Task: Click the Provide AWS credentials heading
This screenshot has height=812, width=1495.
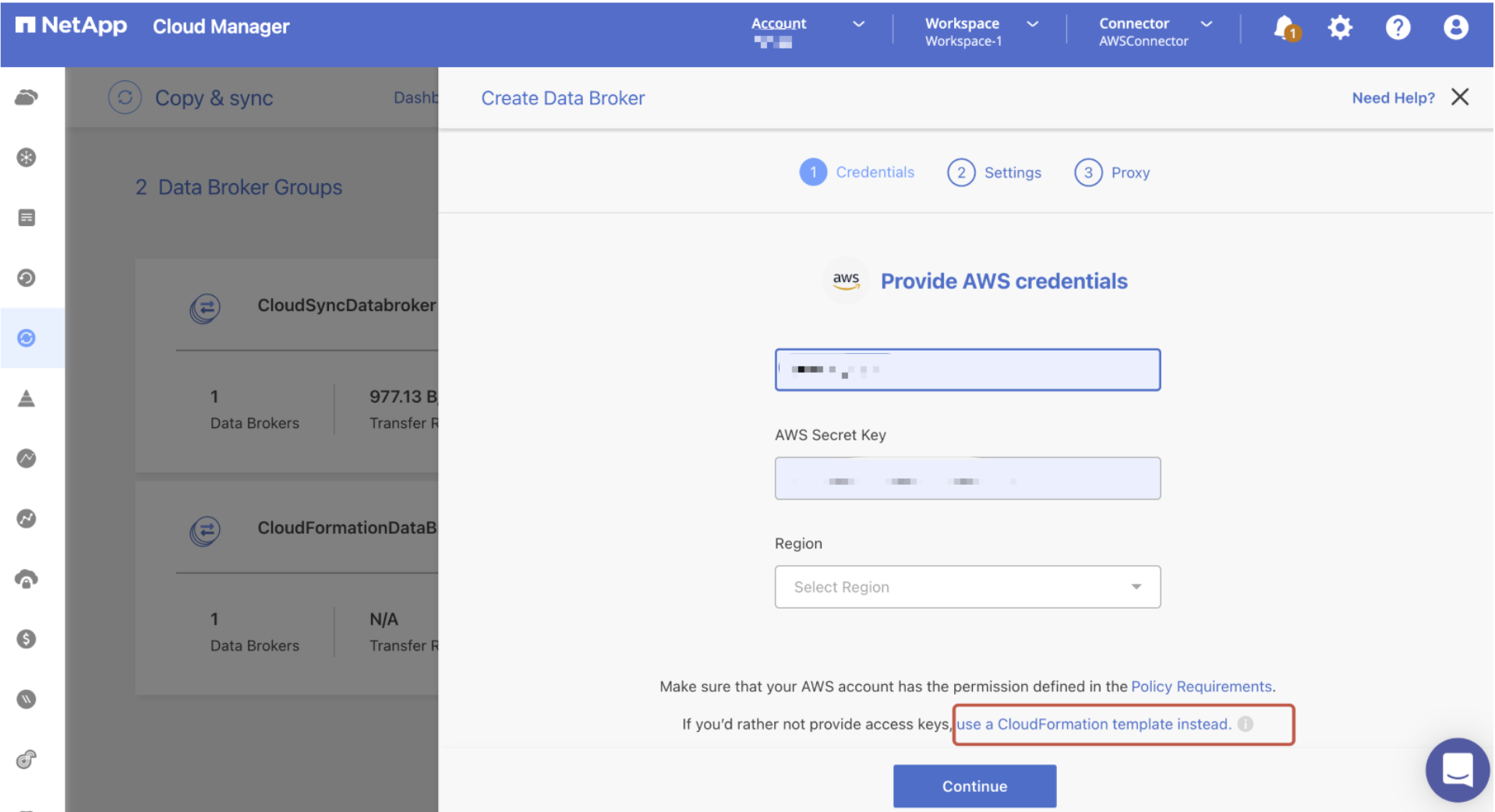Action: [x=1004, y=281]
